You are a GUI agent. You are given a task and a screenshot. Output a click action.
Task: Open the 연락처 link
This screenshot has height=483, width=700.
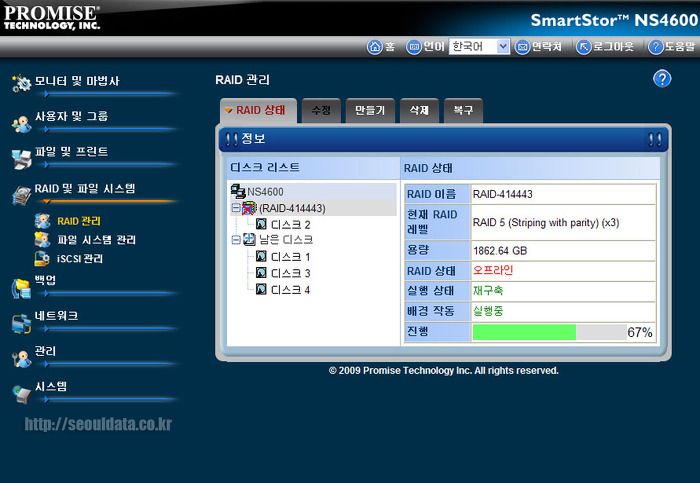546,46
